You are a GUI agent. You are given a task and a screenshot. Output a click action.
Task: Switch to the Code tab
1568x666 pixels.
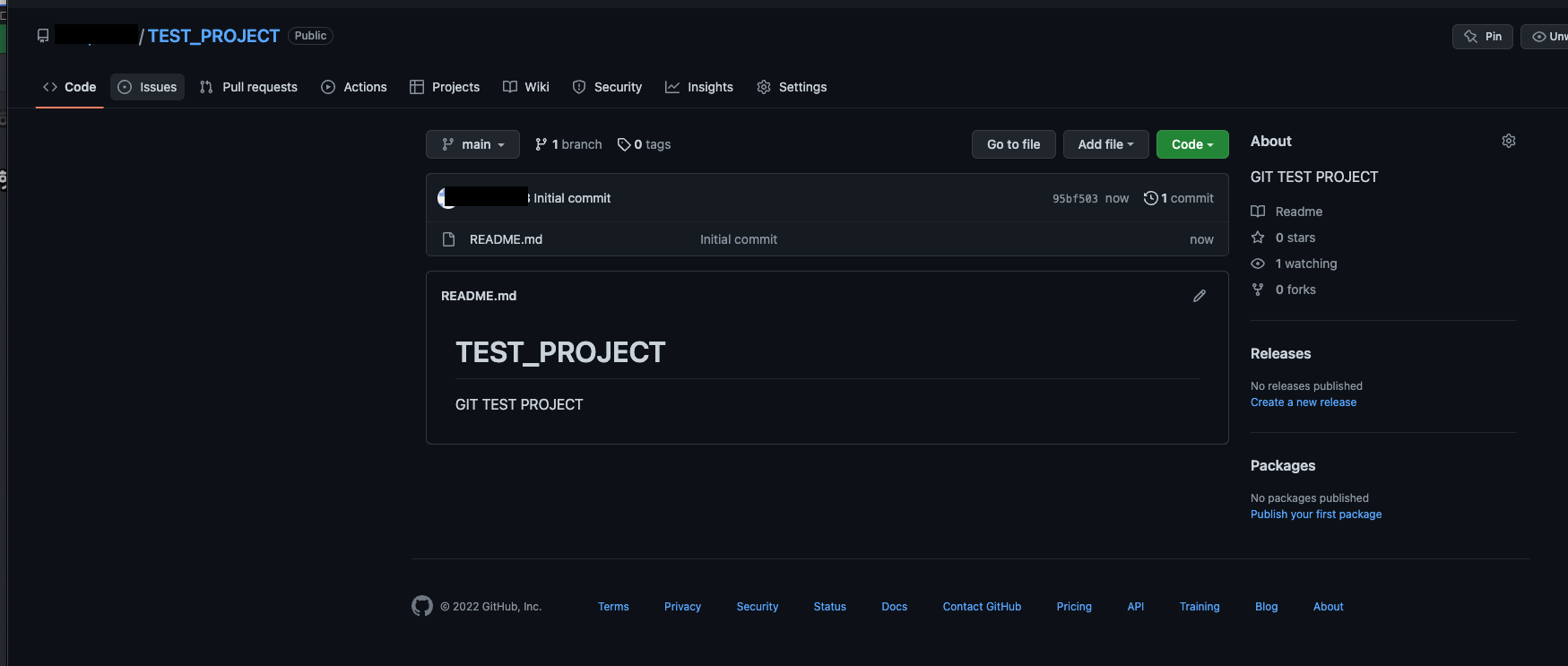click(70, 87)
